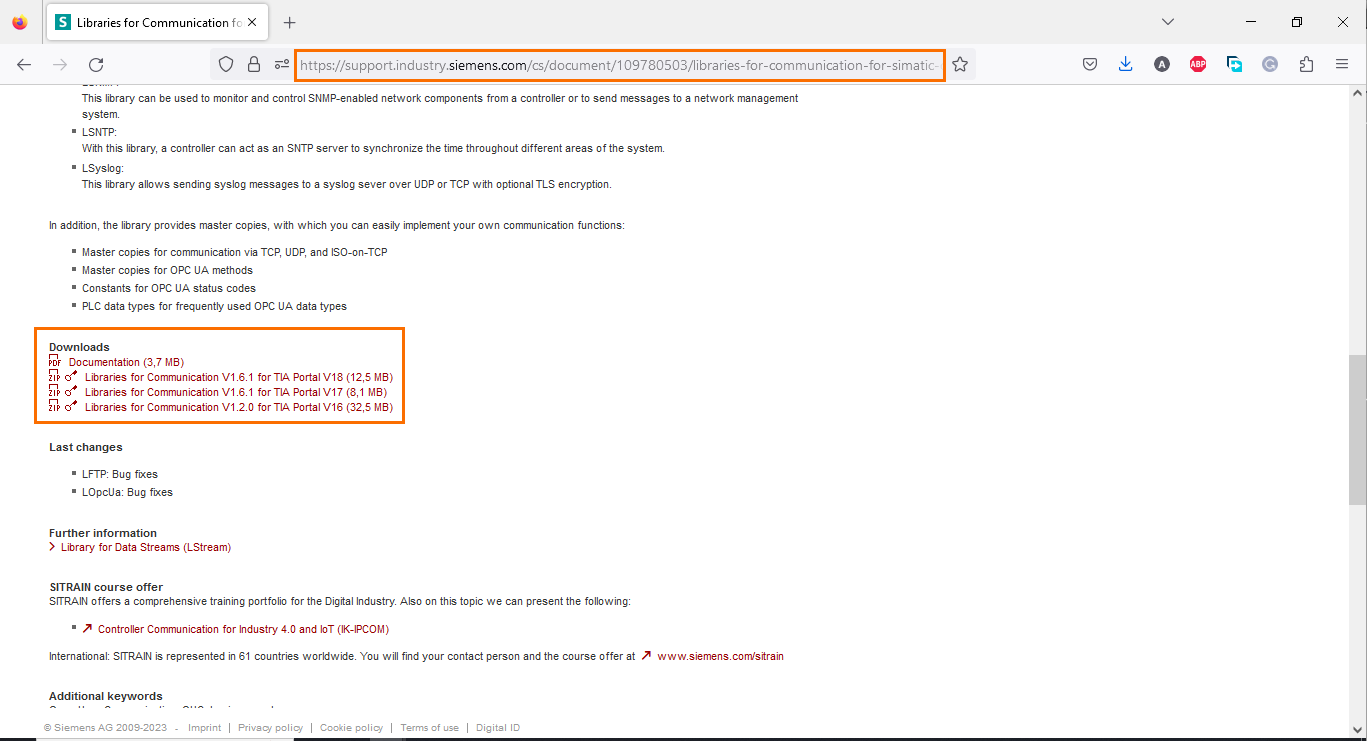The width and height of the screenshot is (1367, 741).
Task: Click the PDF icon beside Documentation
Action: pos(55,362)
